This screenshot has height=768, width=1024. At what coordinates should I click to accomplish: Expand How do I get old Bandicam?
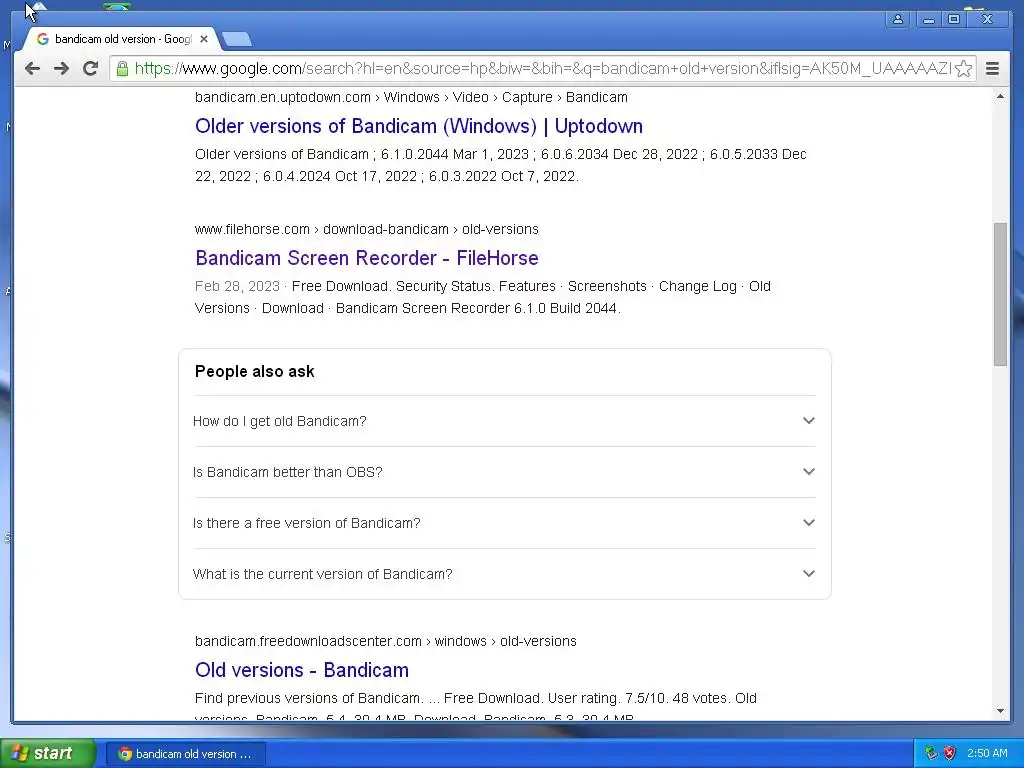pyautogui.click(x=505, y=421)
